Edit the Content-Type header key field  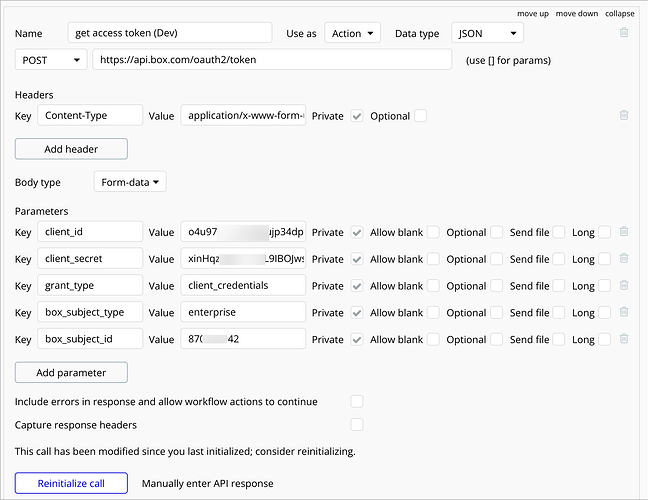pyautogui.click(x=90, y=115)
